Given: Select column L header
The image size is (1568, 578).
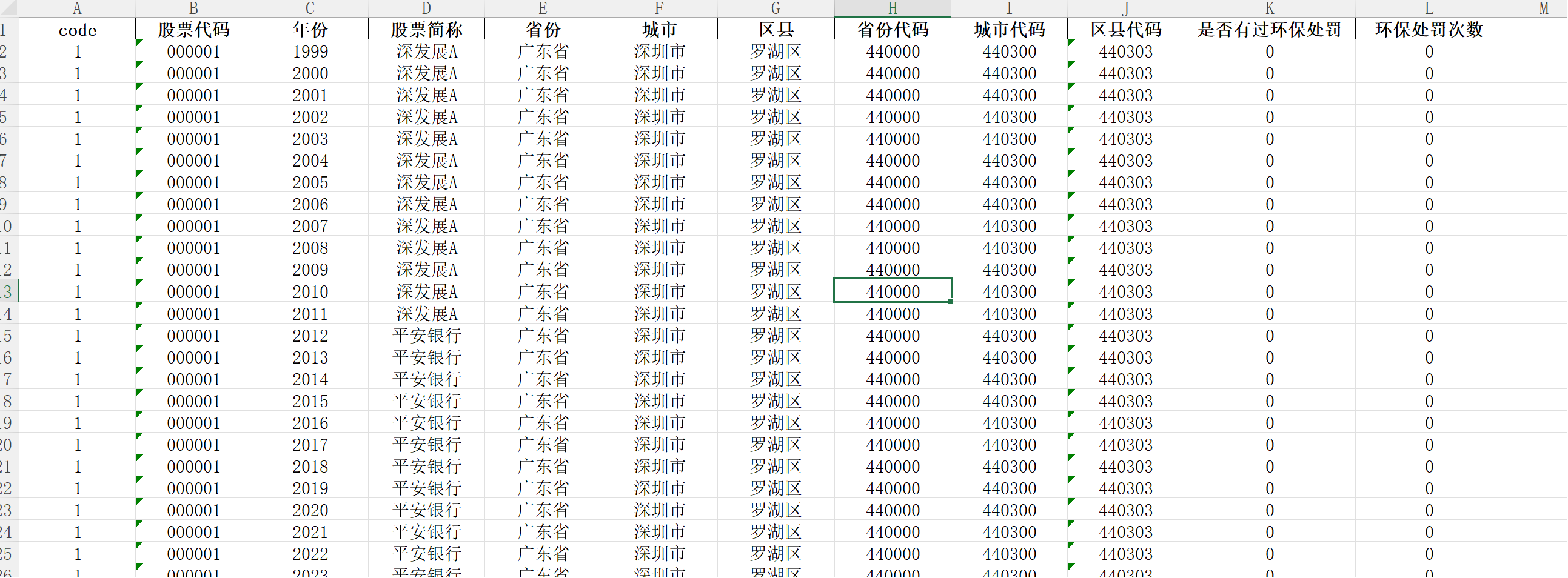Looking at the screenshot, I should click(x=1429, y=8).
